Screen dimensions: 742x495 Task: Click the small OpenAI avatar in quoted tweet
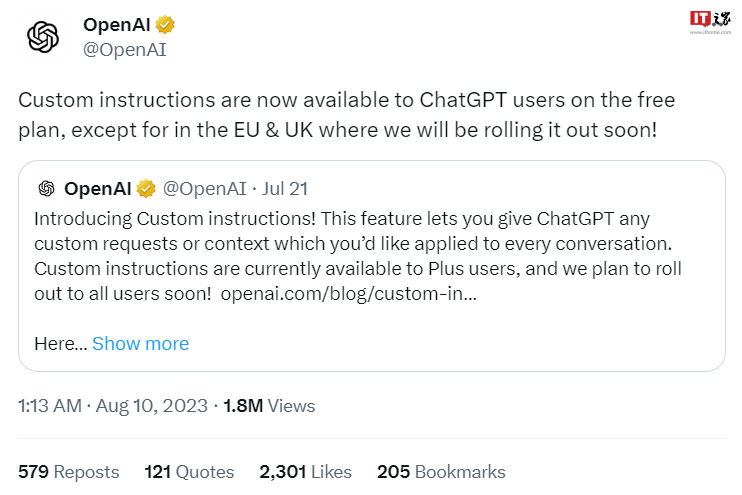click(46, 188)
